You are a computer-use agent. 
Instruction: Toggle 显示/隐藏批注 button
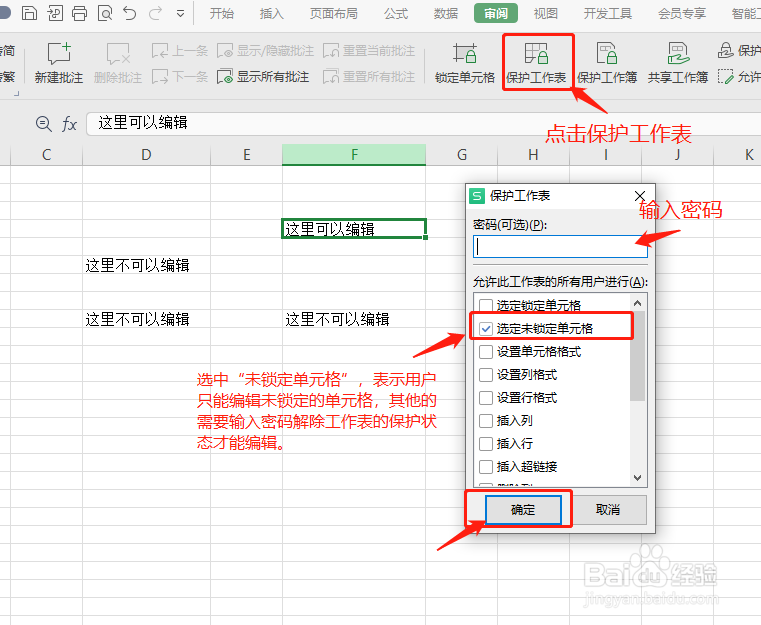(265, 50)
